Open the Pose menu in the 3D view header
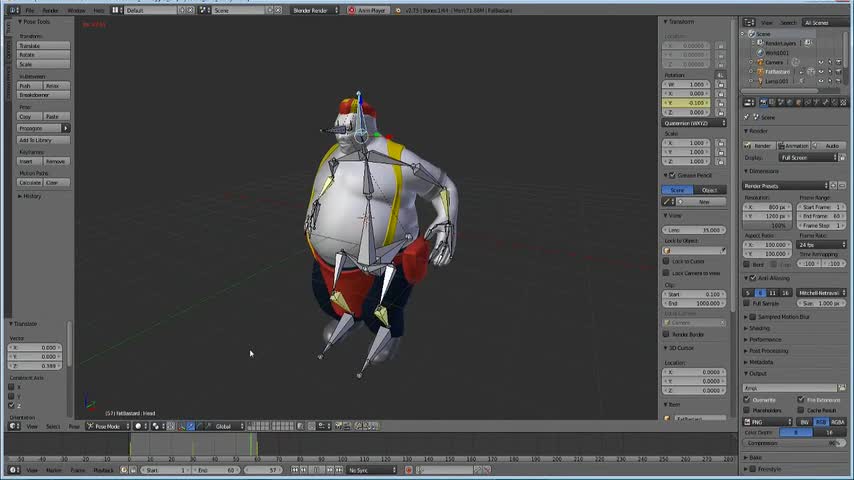Viewport: 854px width, 480px height. [74, 426]
